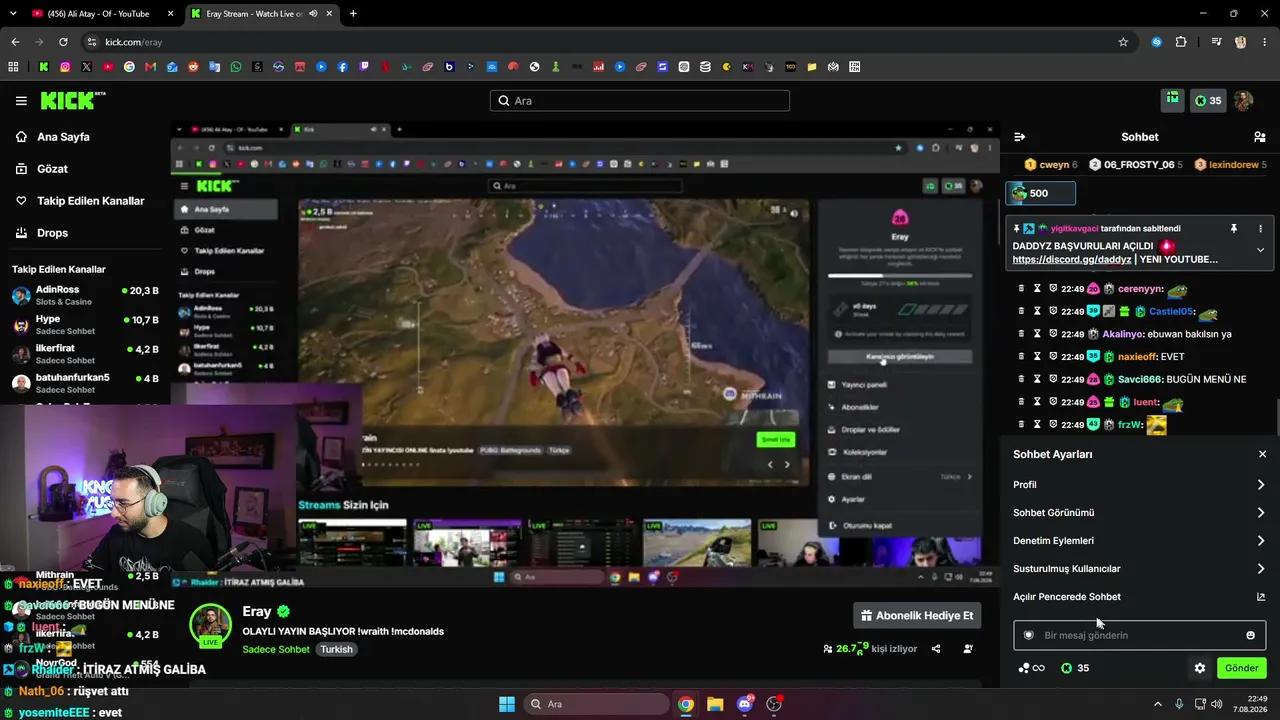Click the Windows taskbar Ara search box
Image resolution: width=1280 pixels, height=720 pixels.
point(596,704)
